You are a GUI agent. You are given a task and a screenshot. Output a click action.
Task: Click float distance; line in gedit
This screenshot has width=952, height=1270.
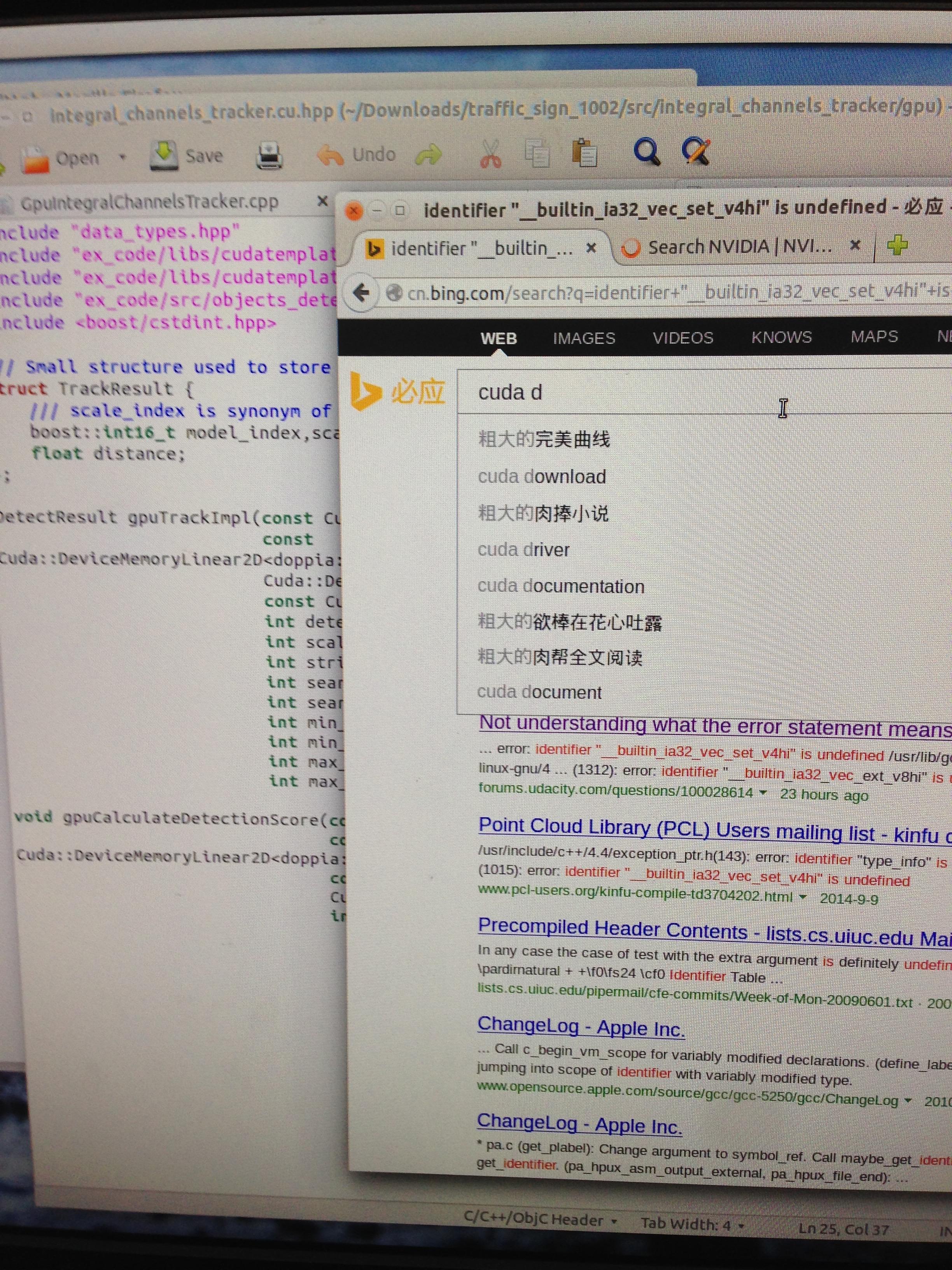click(108, 454)
